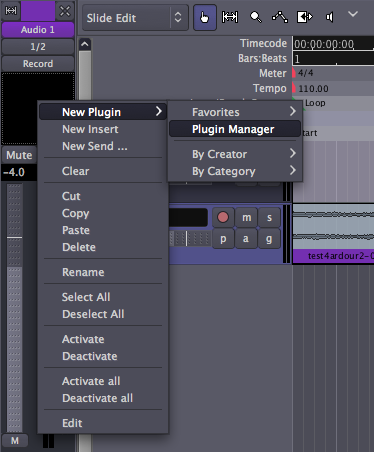Choose Deactivate in the context menu
This screenshot has width=374, height=452.
click(x=103, y=356)
